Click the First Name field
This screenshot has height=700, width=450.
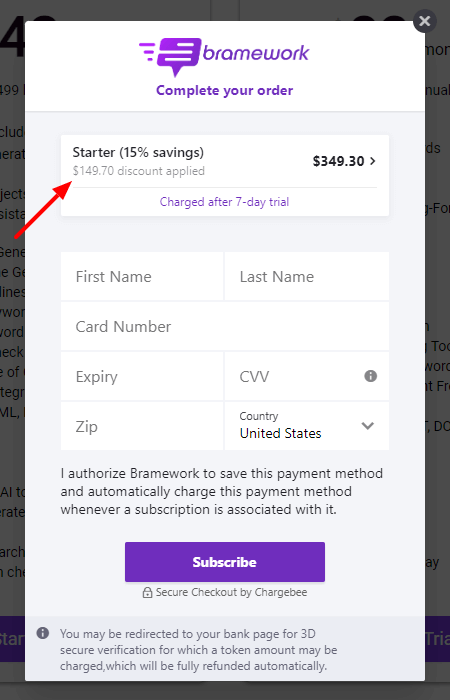pyautogui.click(x=142, y=276)
